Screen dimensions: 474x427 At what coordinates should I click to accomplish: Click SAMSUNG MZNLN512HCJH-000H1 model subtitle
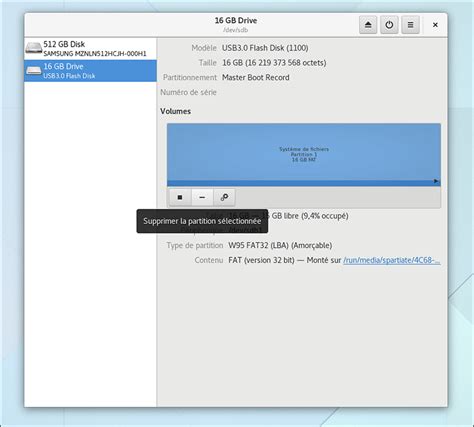coord(95,54)
